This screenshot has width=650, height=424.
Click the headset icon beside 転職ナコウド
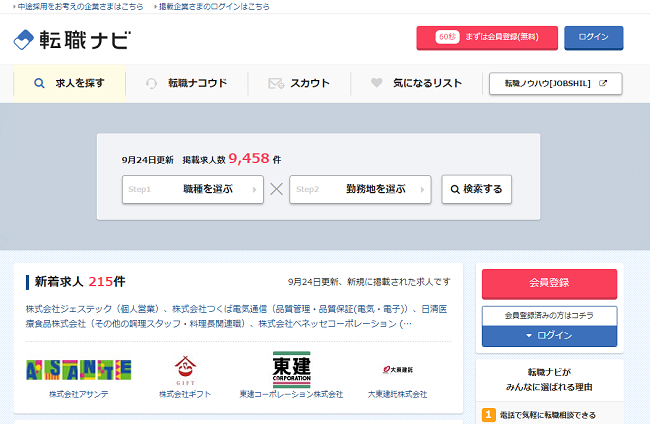[x=151, y=83]
